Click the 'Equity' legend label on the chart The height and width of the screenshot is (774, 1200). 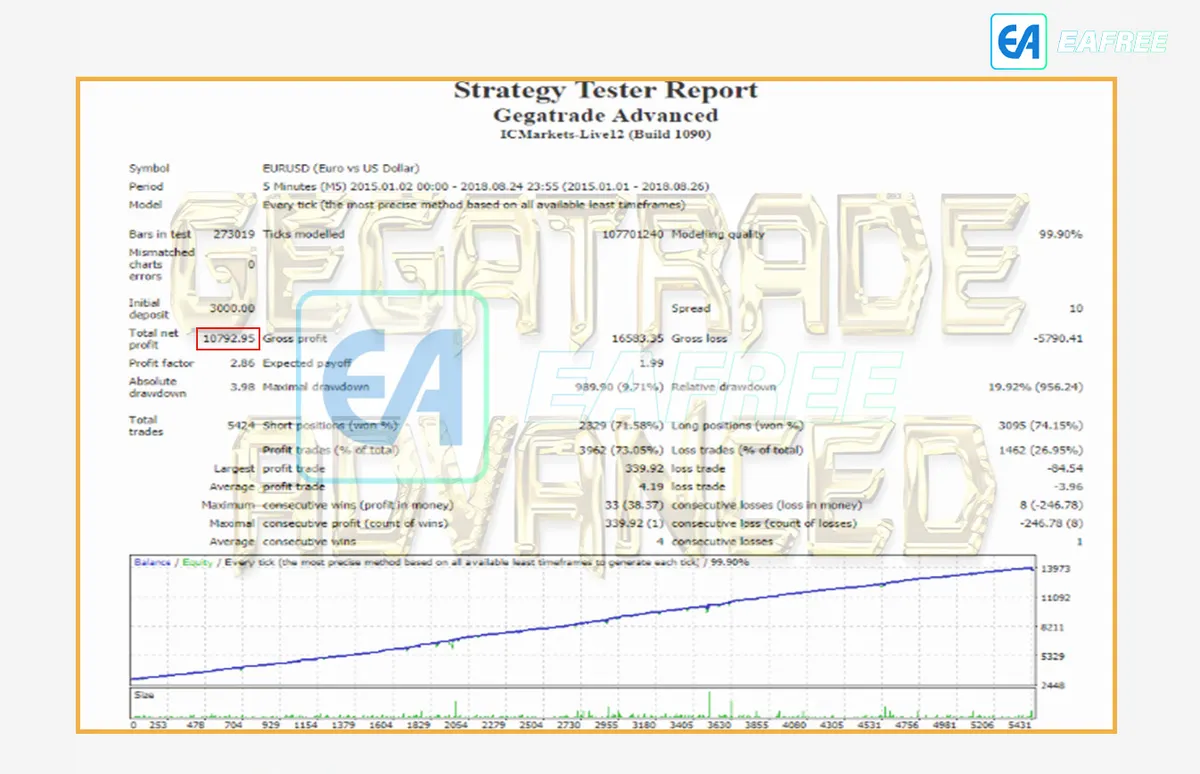(198, 562)
